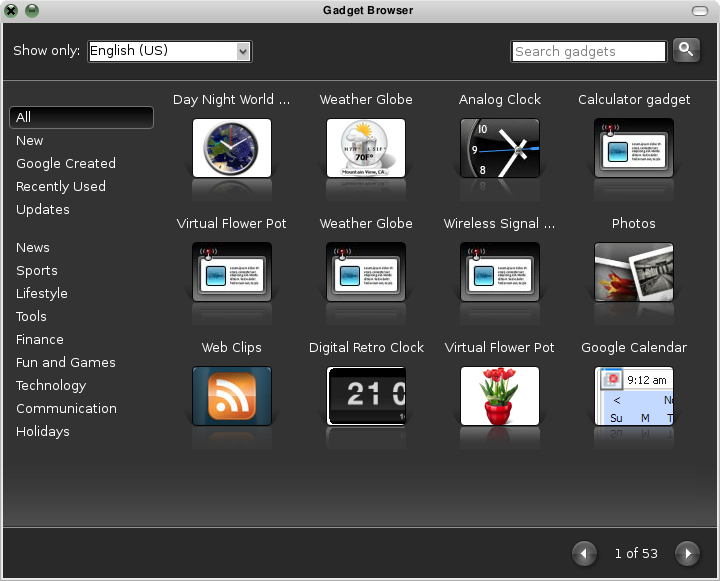Select the Digital Retro Clock icon

click(x=366, y=396)
